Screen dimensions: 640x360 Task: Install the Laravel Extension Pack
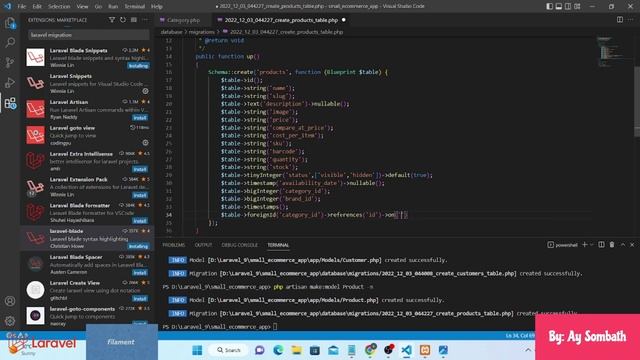tap(140, 195)
